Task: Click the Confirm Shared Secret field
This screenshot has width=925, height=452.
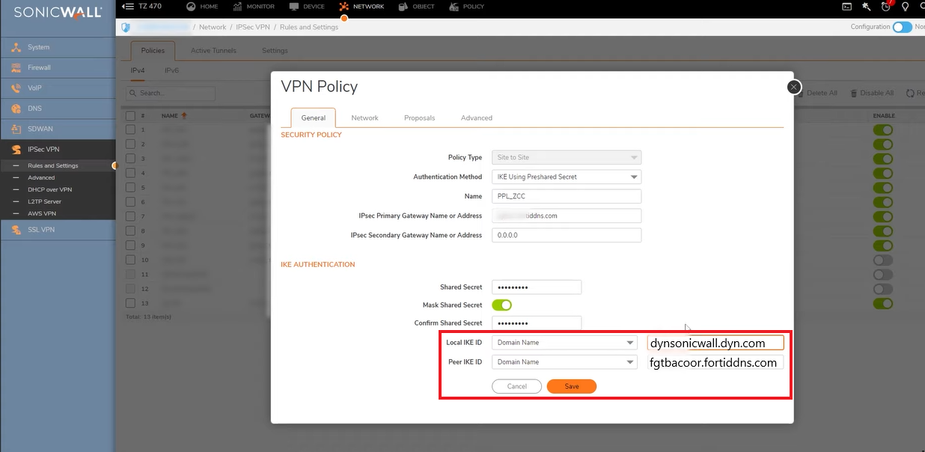Action: 537,323
